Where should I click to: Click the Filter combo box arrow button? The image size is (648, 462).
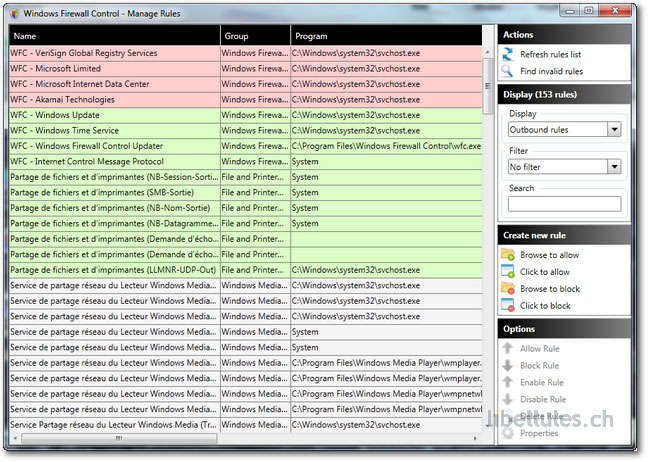point(615,167)
